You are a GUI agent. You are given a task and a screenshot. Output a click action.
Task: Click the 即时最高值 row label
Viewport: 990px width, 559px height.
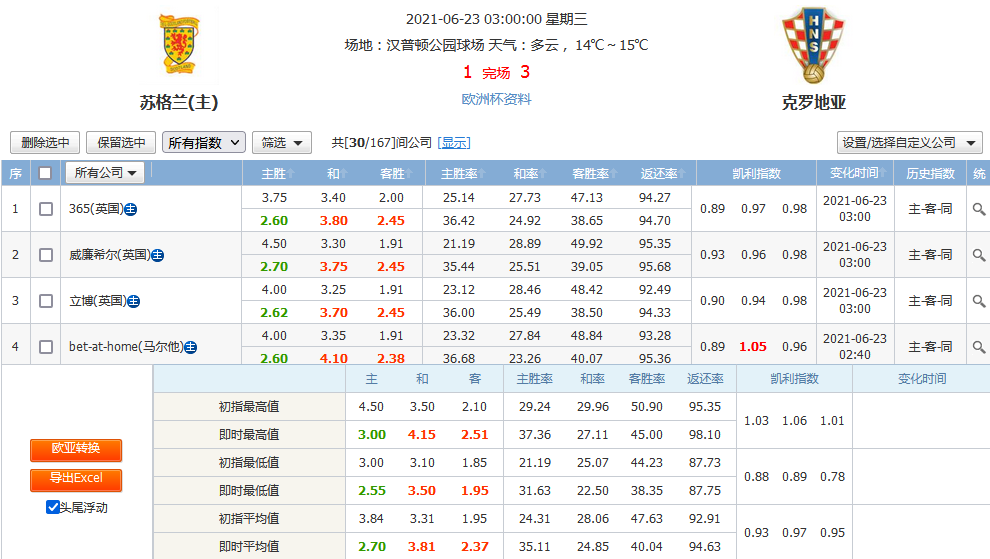[249, 435]
